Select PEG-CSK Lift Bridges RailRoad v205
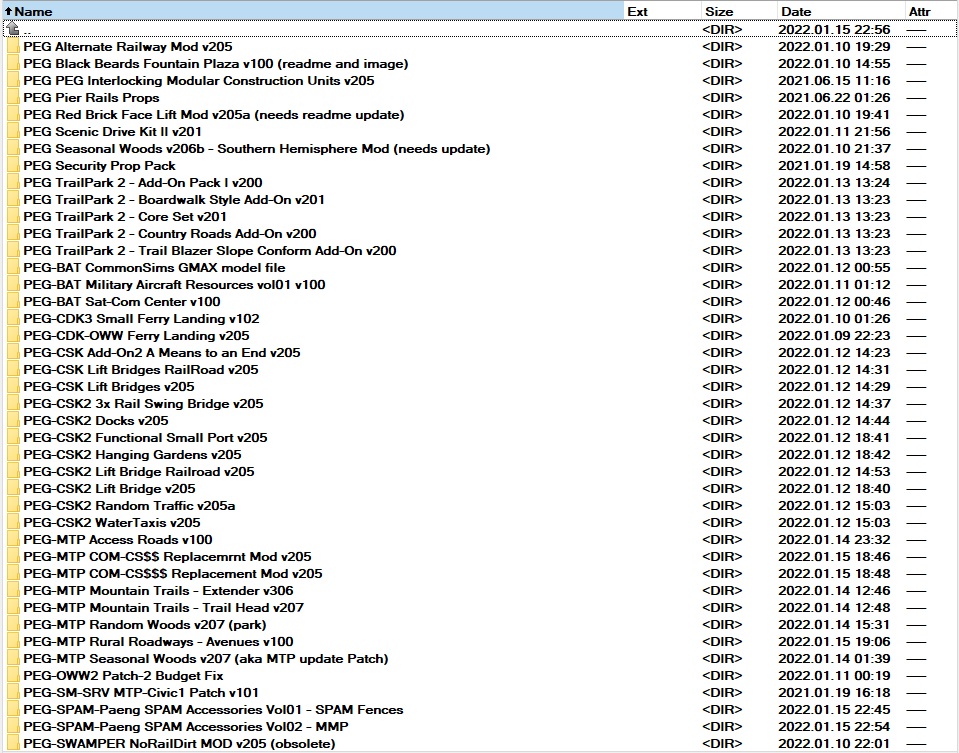The image size is (959, 753). pyautogui.click(x=141, y=369)
